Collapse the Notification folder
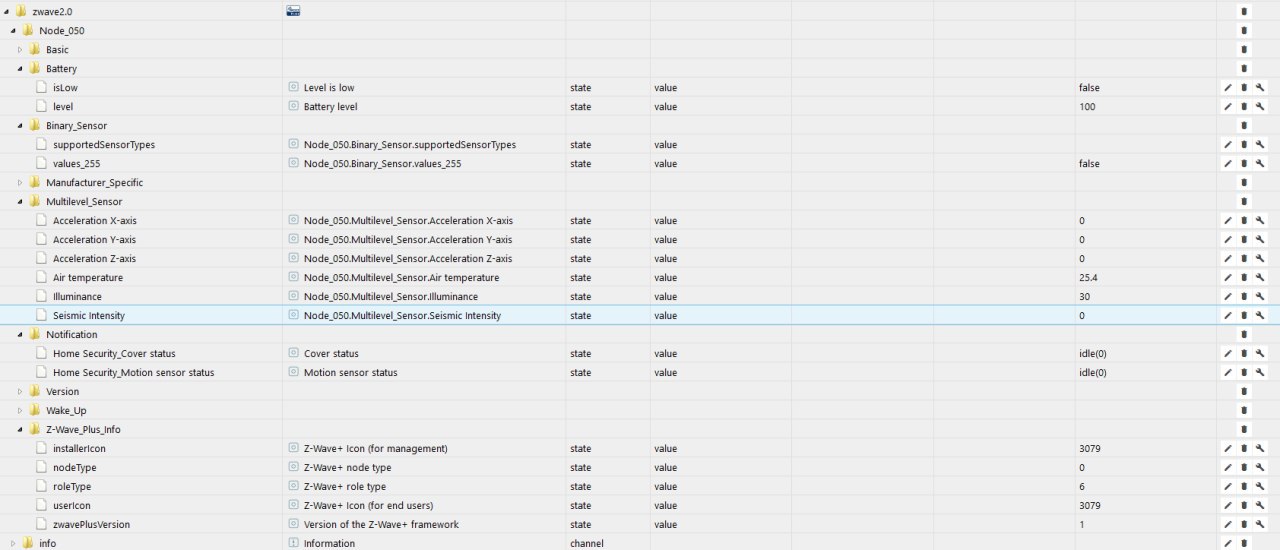The height and width of the screenshot is (550, 1280). tap(20, 335)
